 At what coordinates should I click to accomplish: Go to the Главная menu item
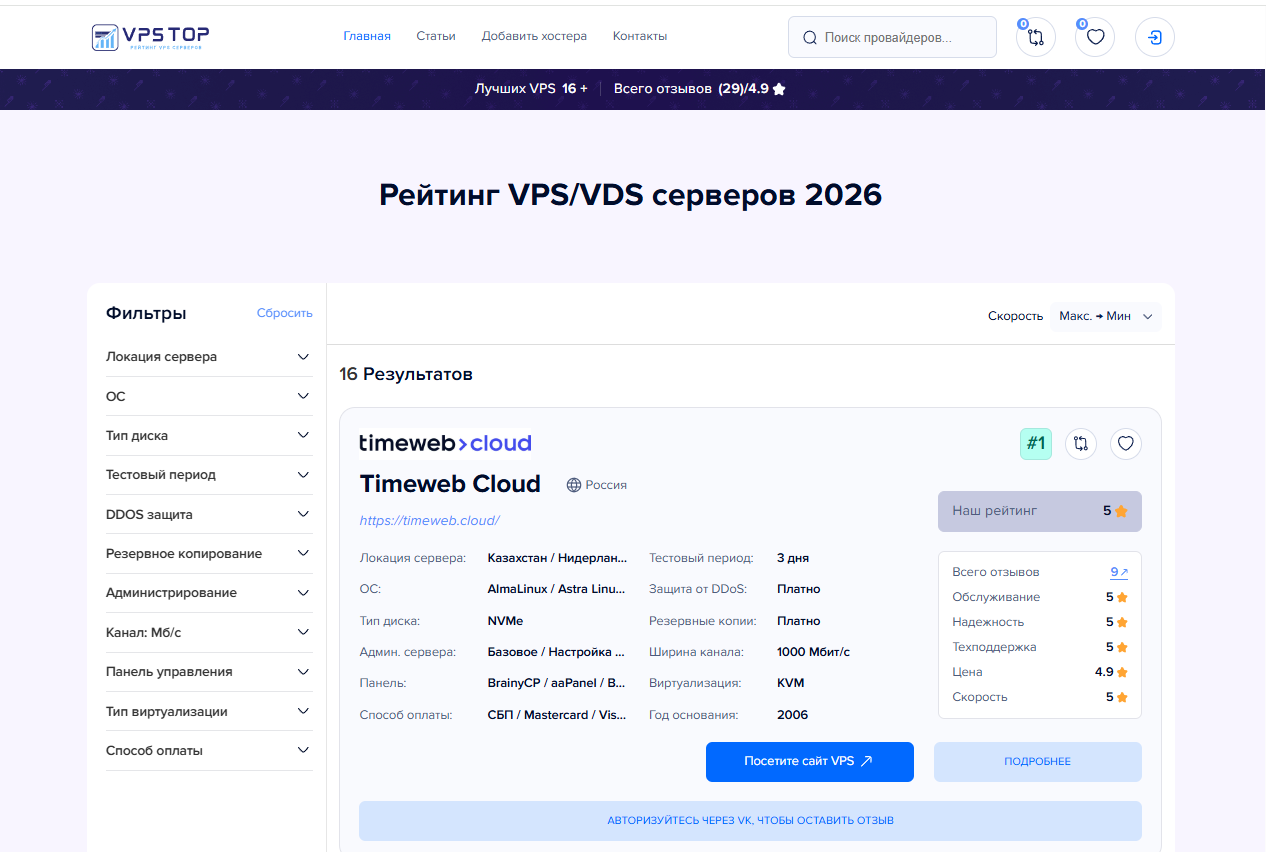point(367,36)
